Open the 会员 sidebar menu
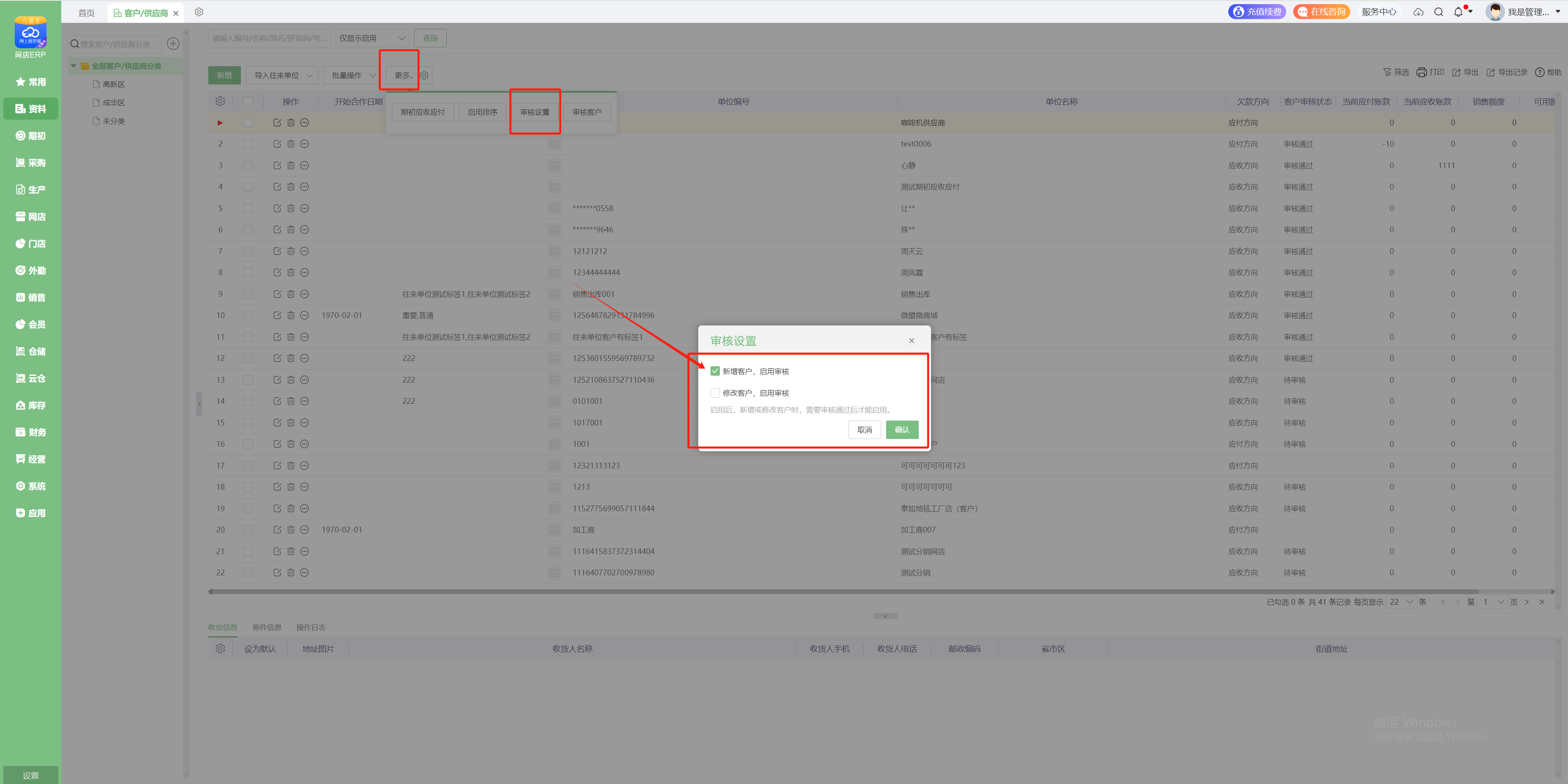 [31, 325]
